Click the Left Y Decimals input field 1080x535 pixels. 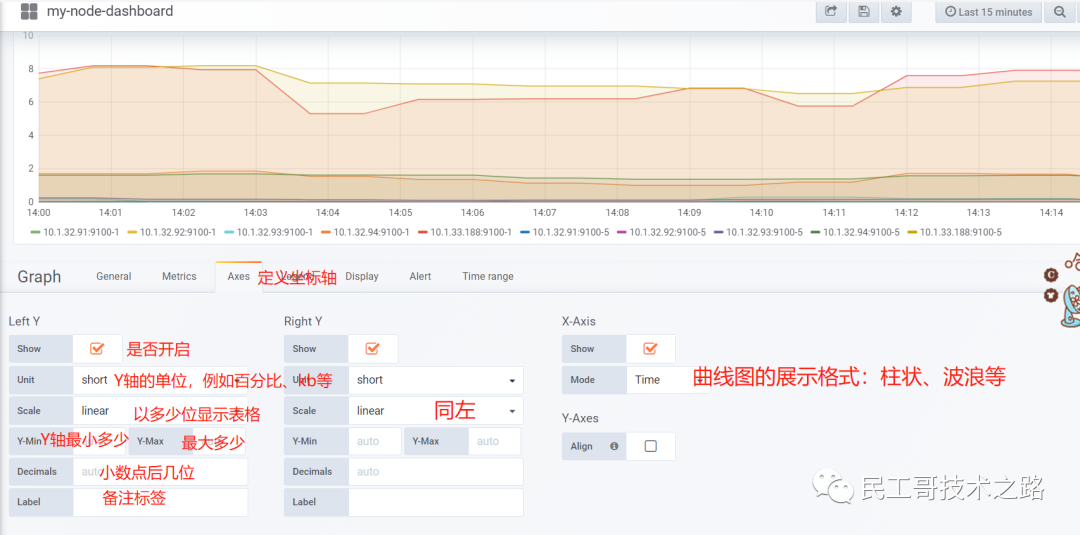coord(160,472)
